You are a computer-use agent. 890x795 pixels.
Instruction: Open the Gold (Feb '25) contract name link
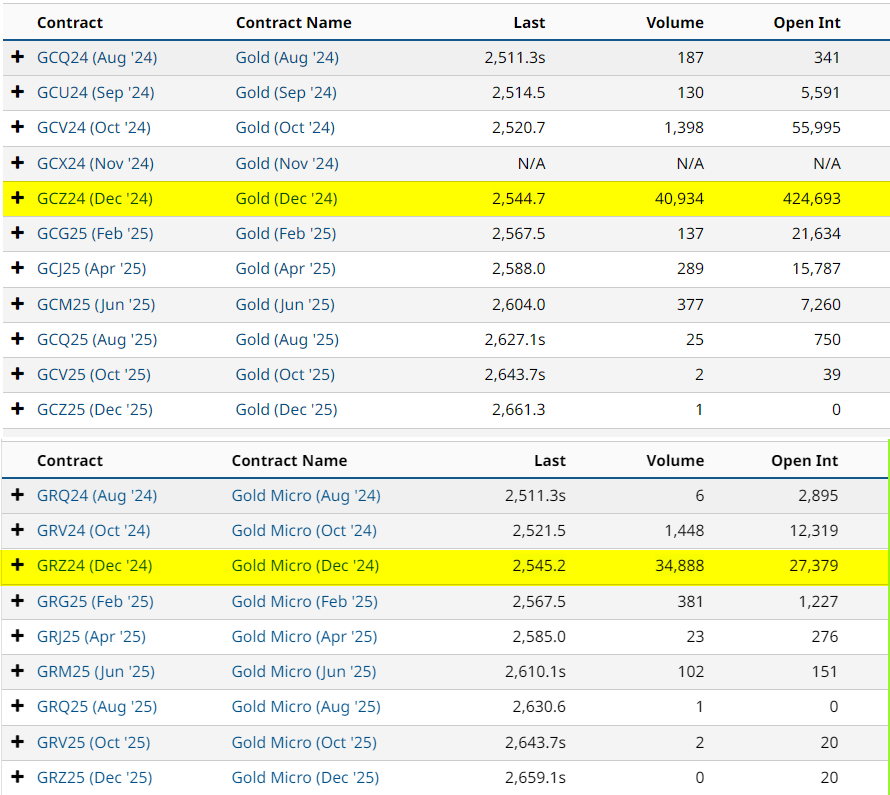[x=286, y=233]
